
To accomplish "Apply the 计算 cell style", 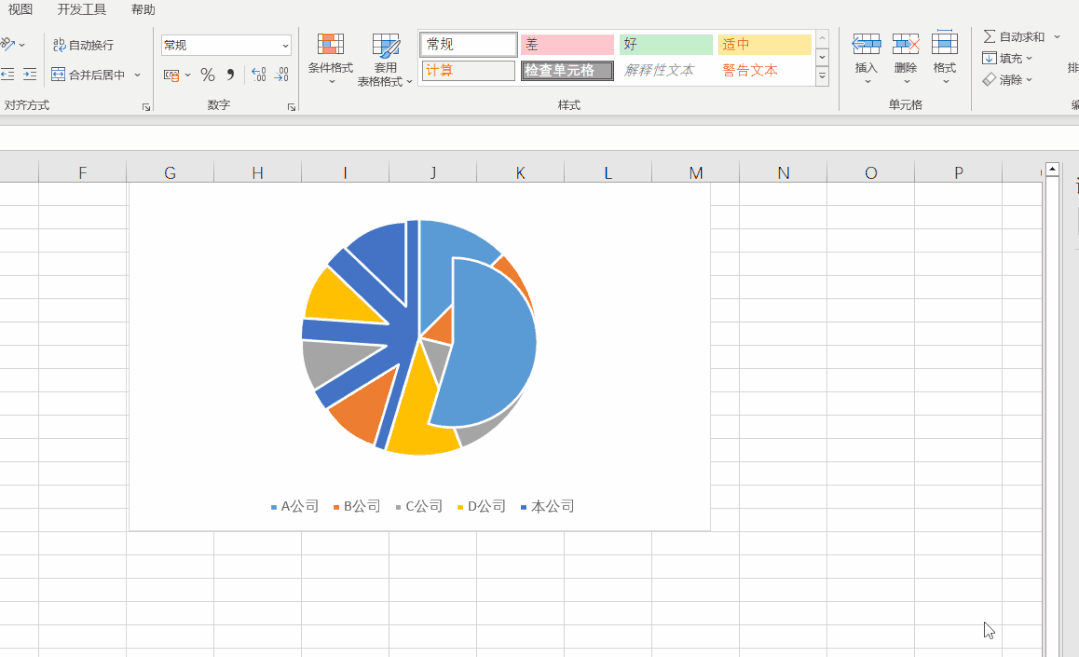I will coord(468,71).
